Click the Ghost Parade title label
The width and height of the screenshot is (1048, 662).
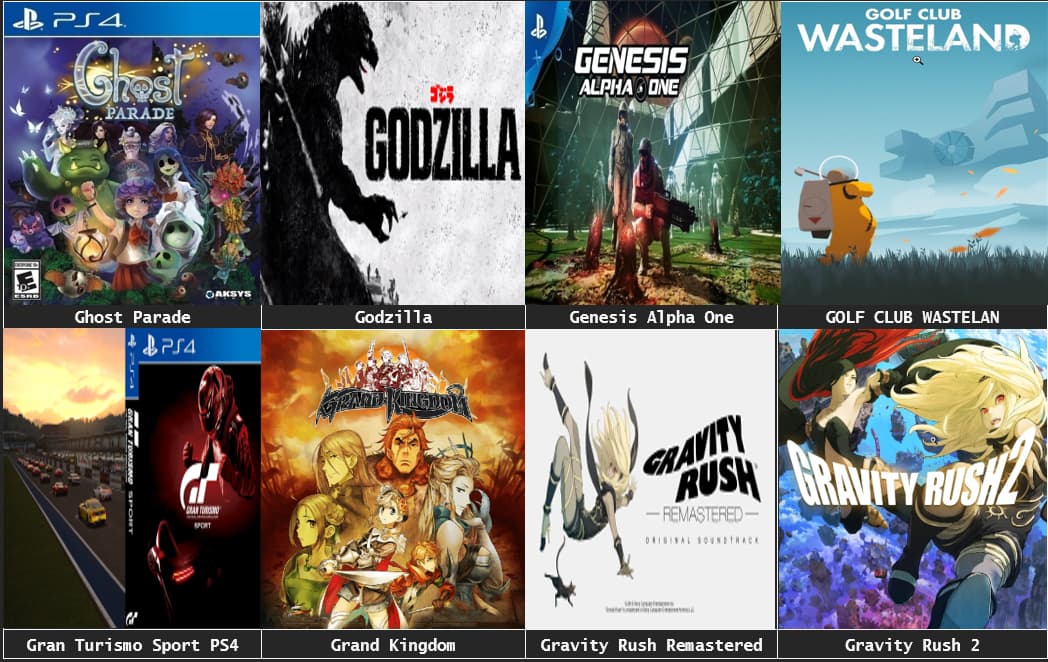tap(132, 317)
